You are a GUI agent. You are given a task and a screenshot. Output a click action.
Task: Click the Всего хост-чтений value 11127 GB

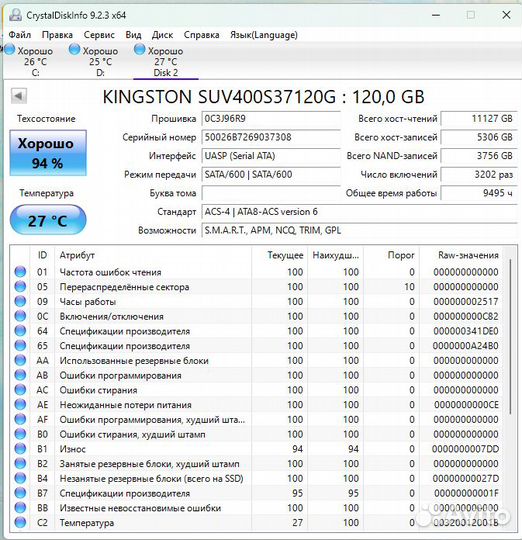tap(479, 119)
